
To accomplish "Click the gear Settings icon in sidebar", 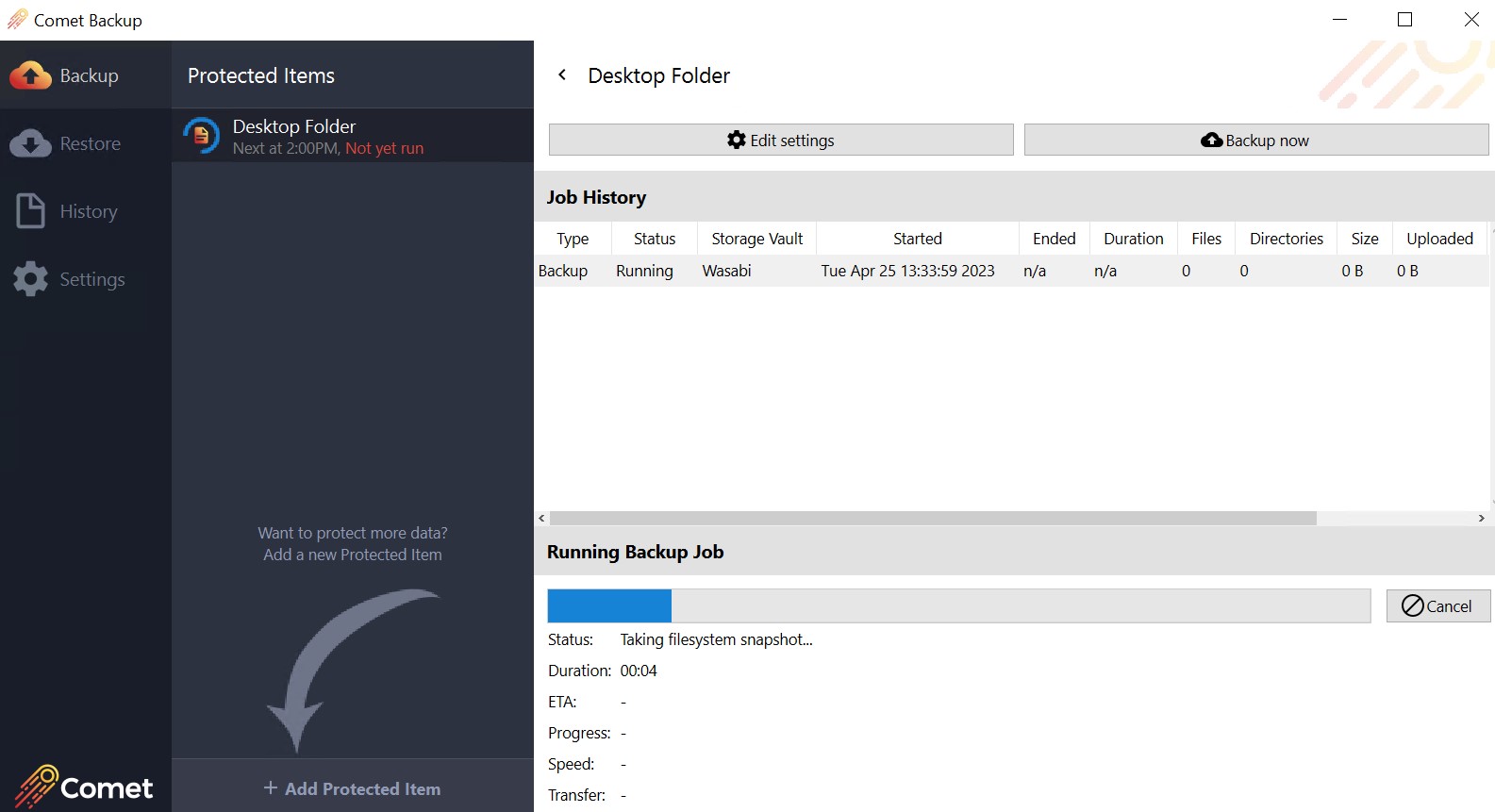I will click(30, 279).
